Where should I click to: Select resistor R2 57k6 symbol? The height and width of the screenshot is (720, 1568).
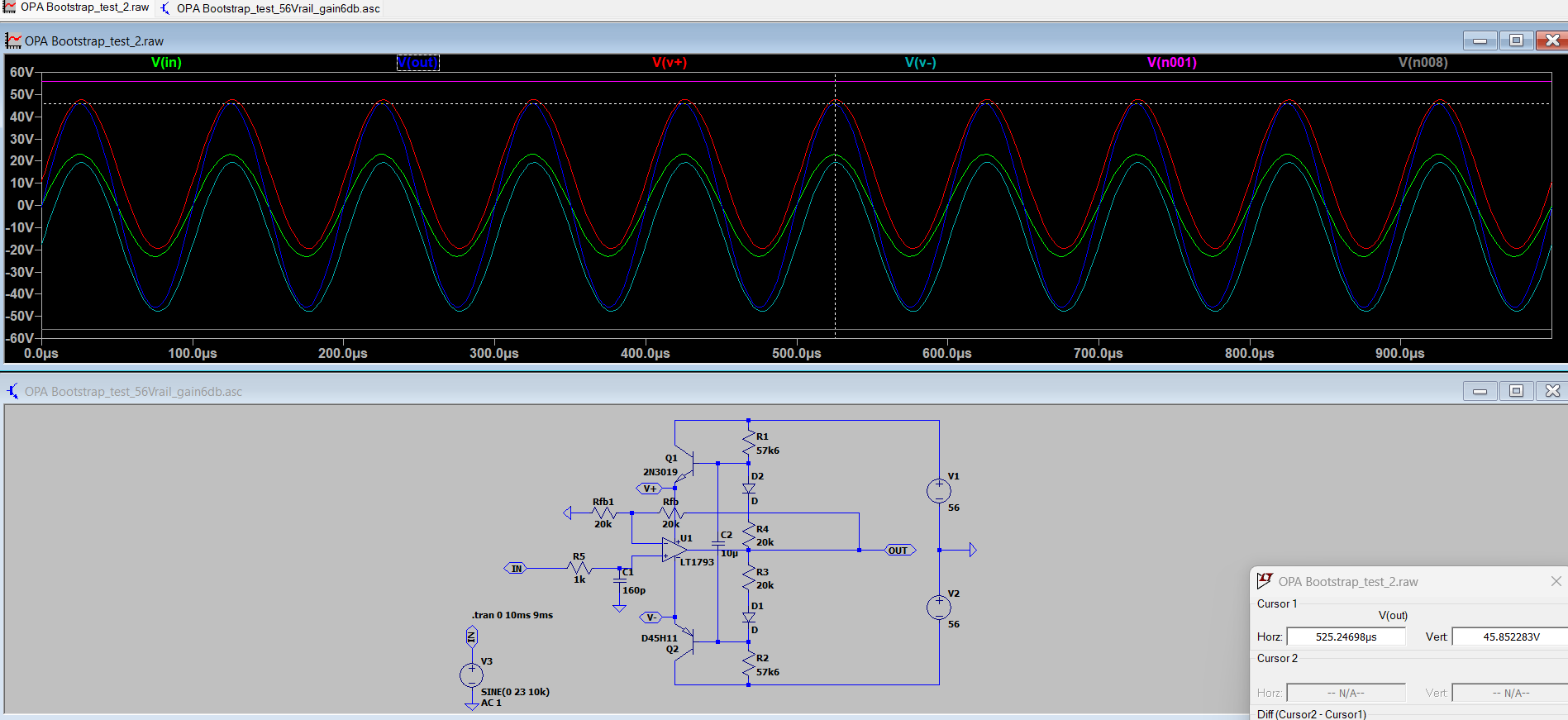(x=749, y=665)
